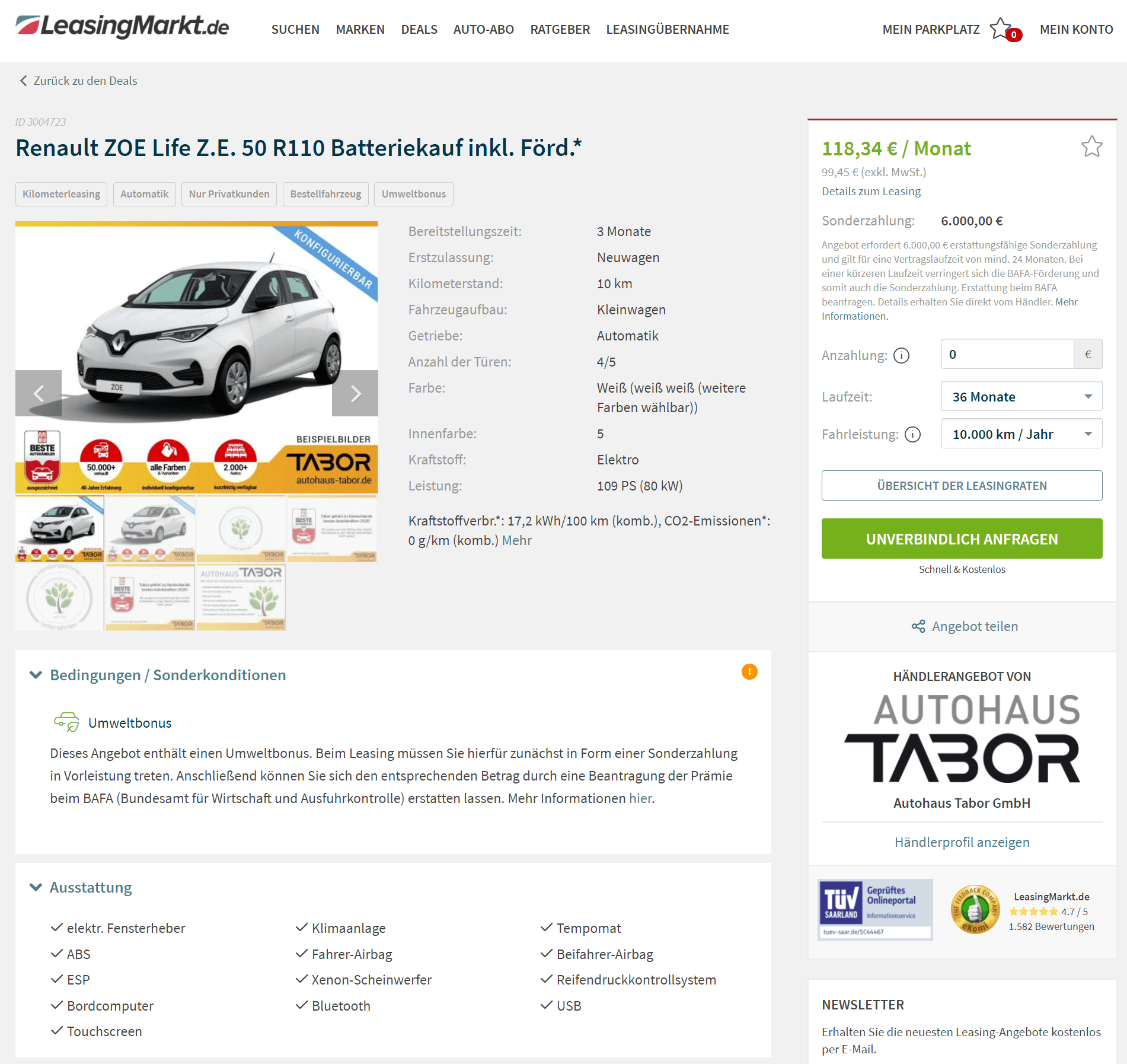Go back via Zurück zu den Deals

point(85,81)
